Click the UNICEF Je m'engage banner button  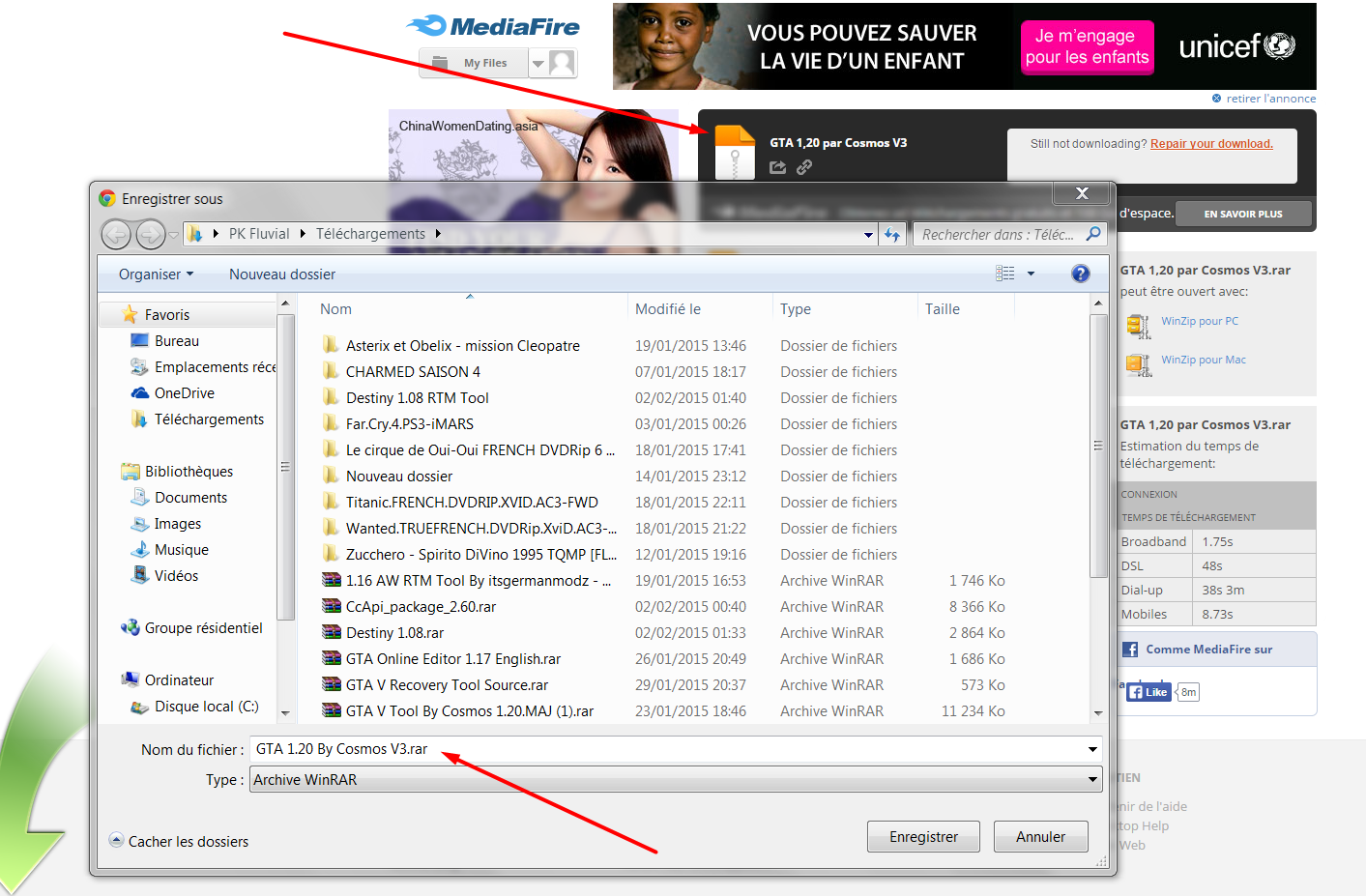click(x=1088, y=46)
